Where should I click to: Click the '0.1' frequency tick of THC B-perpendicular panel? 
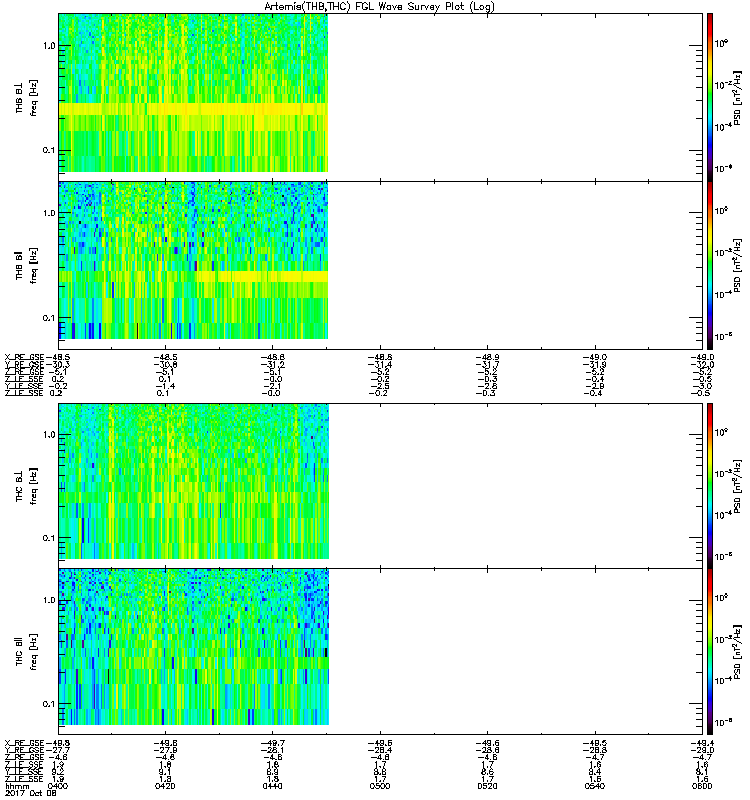[x=49, y=538]
